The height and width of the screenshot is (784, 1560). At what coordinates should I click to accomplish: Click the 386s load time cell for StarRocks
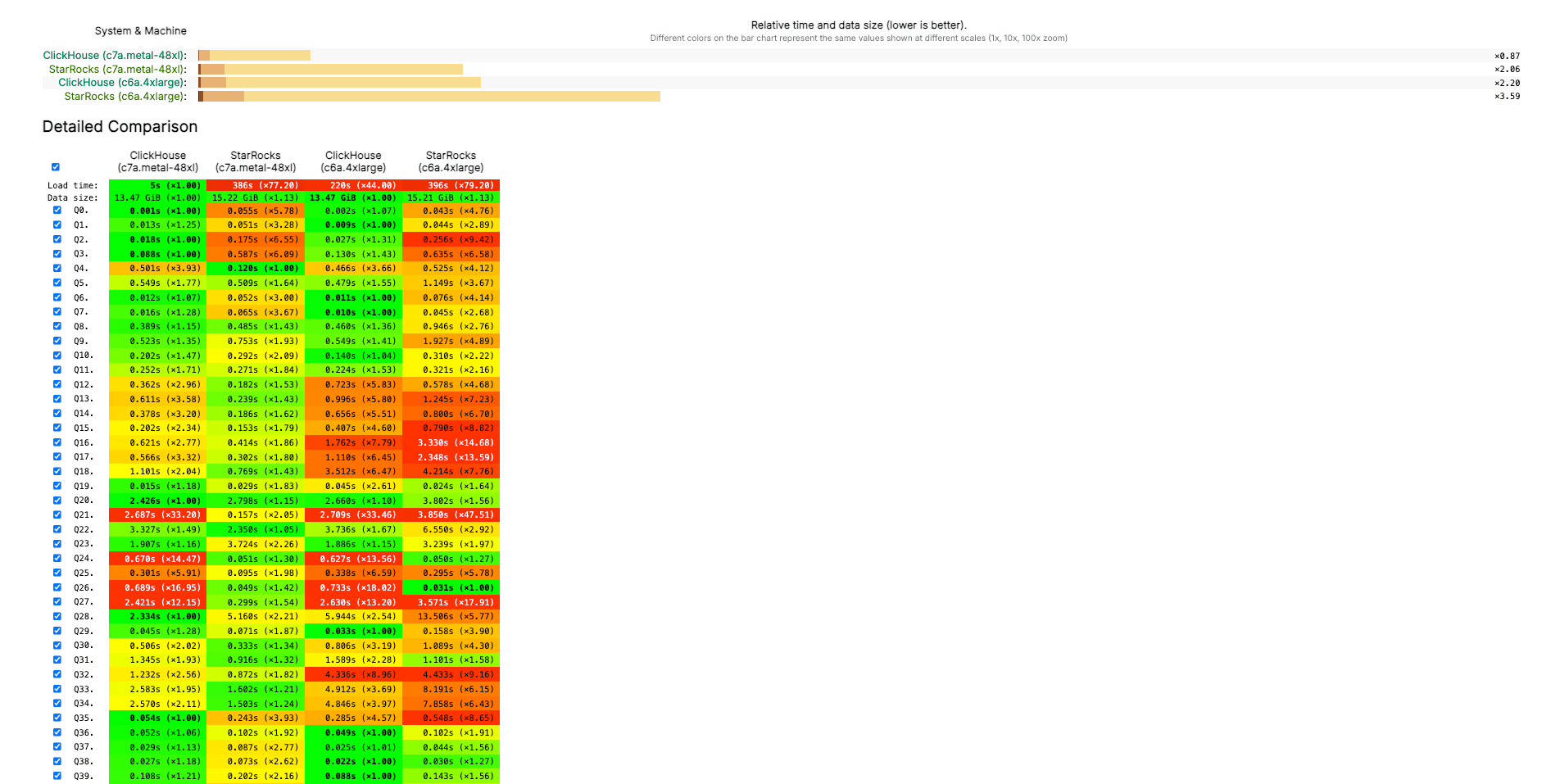pyautogui.click(x=256, y=184)
